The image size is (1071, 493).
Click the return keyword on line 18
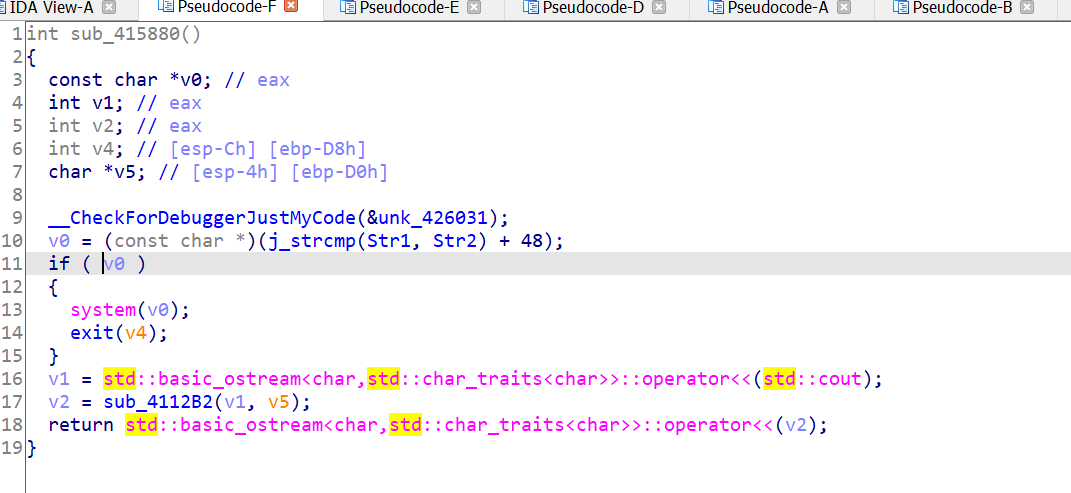tap(81, 425)
